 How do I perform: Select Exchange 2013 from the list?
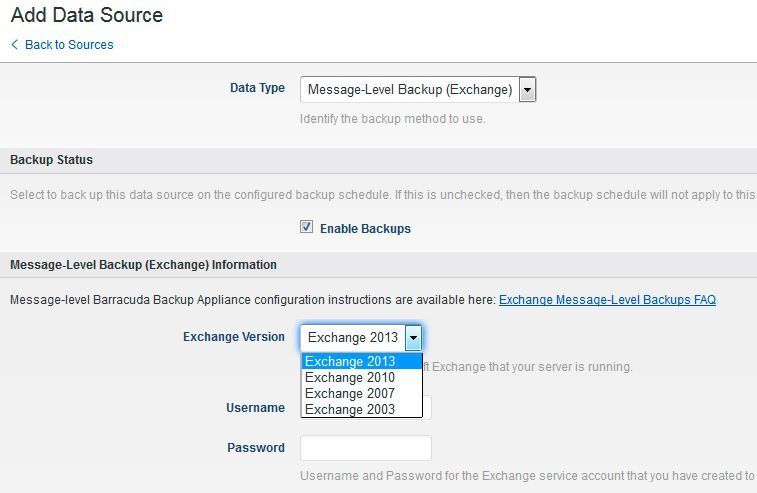tap(362, 361)
